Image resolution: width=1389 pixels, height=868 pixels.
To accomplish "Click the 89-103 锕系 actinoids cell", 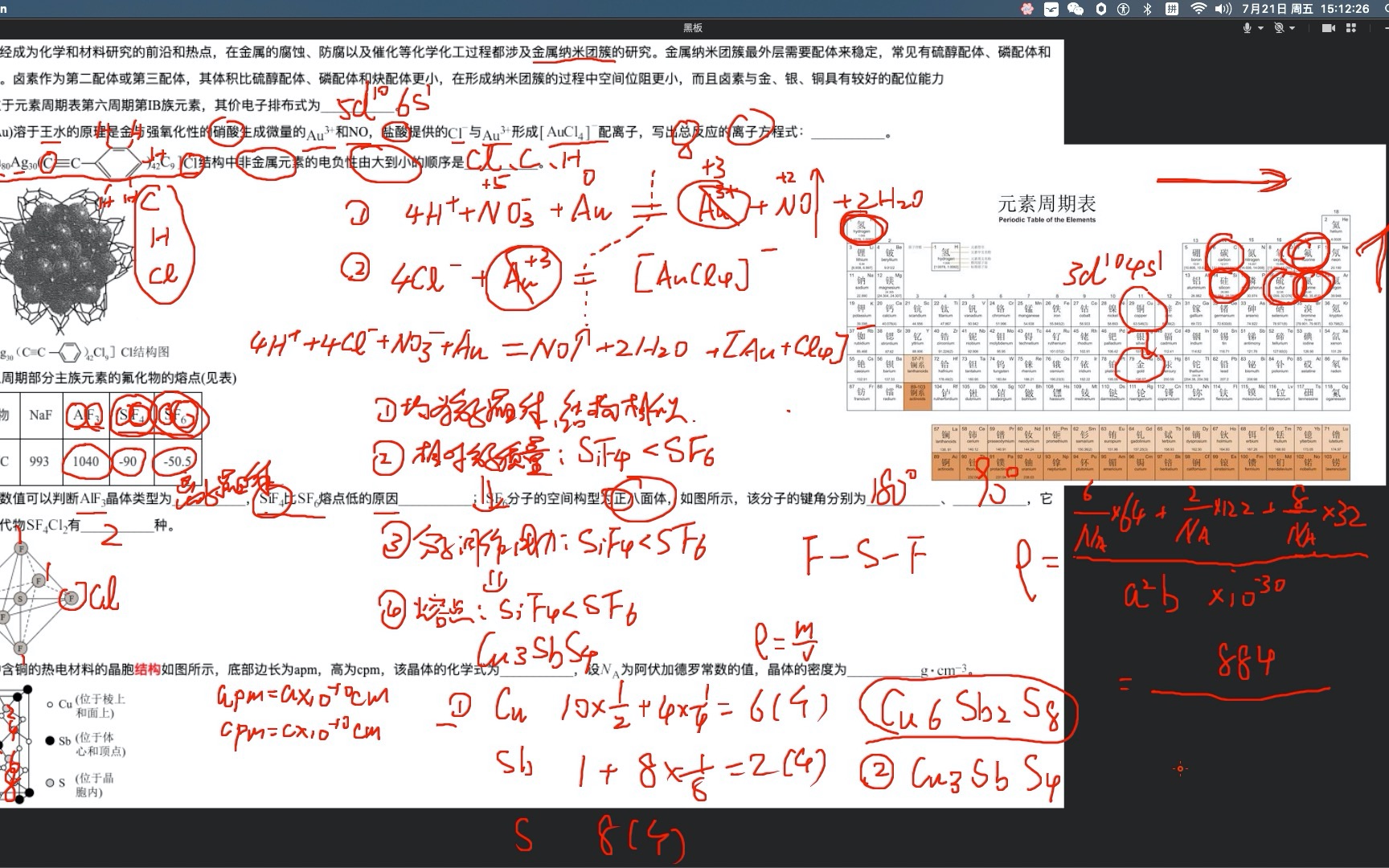I will tap(917, 396).
